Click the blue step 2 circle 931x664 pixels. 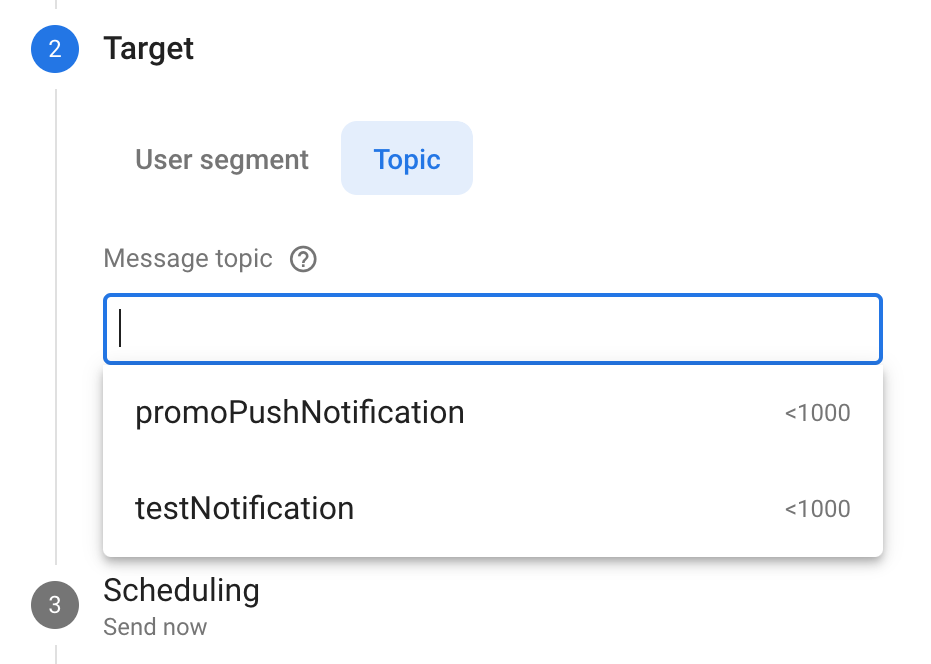coord(55,49)
